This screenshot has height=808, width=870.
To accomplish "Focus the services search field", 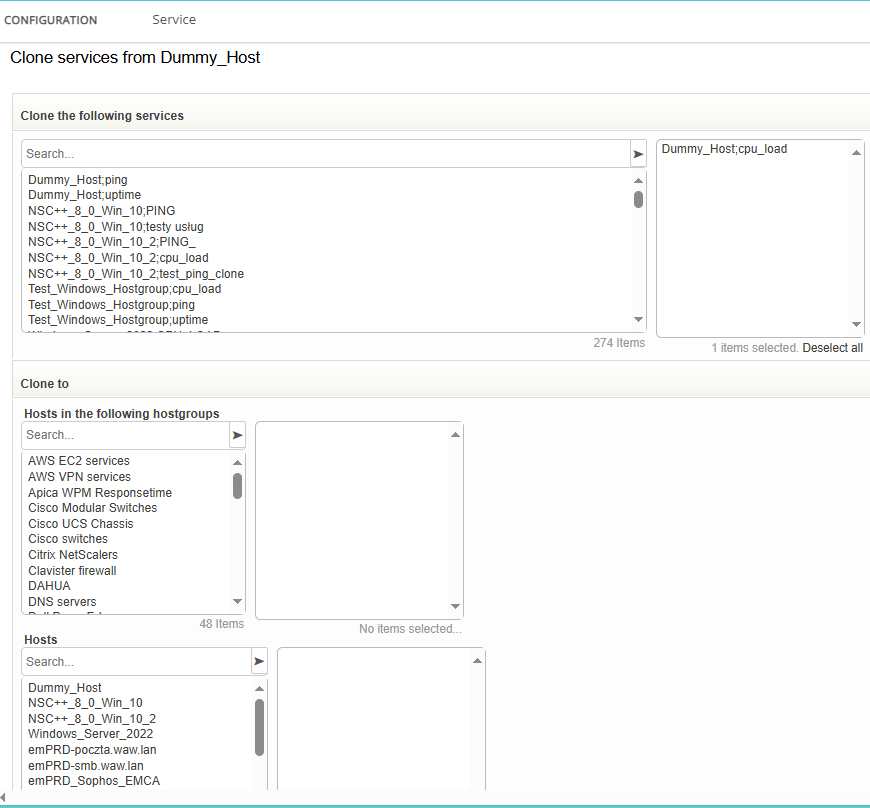I will (325, 154).
